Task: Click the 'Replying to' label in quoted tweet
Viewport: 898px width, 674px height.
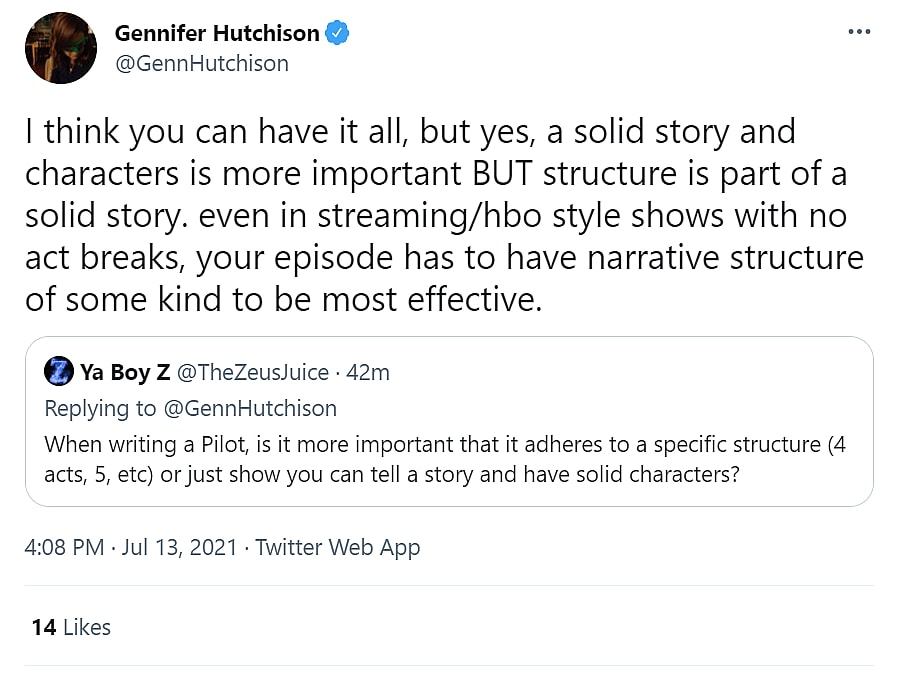Action: pyautogui.click(x=100, y=408)
